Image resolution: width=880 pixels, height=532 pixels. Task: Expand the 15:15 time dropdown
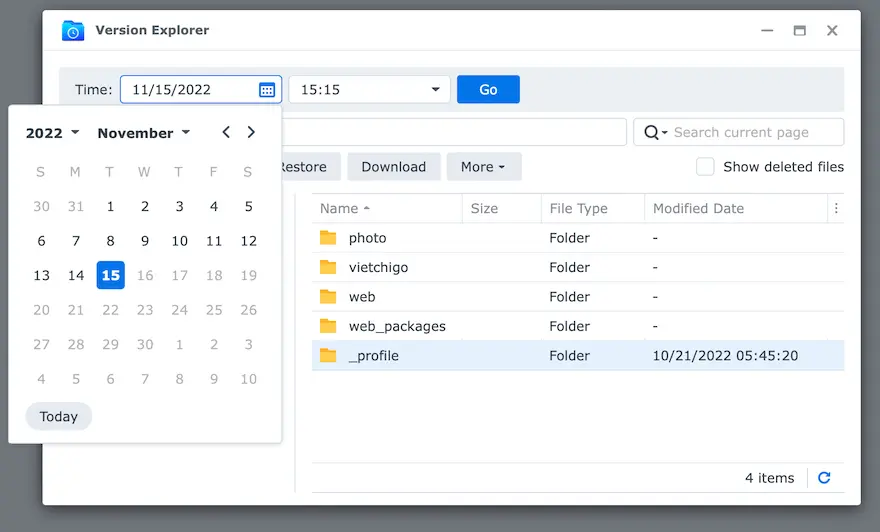pos(435,90)
